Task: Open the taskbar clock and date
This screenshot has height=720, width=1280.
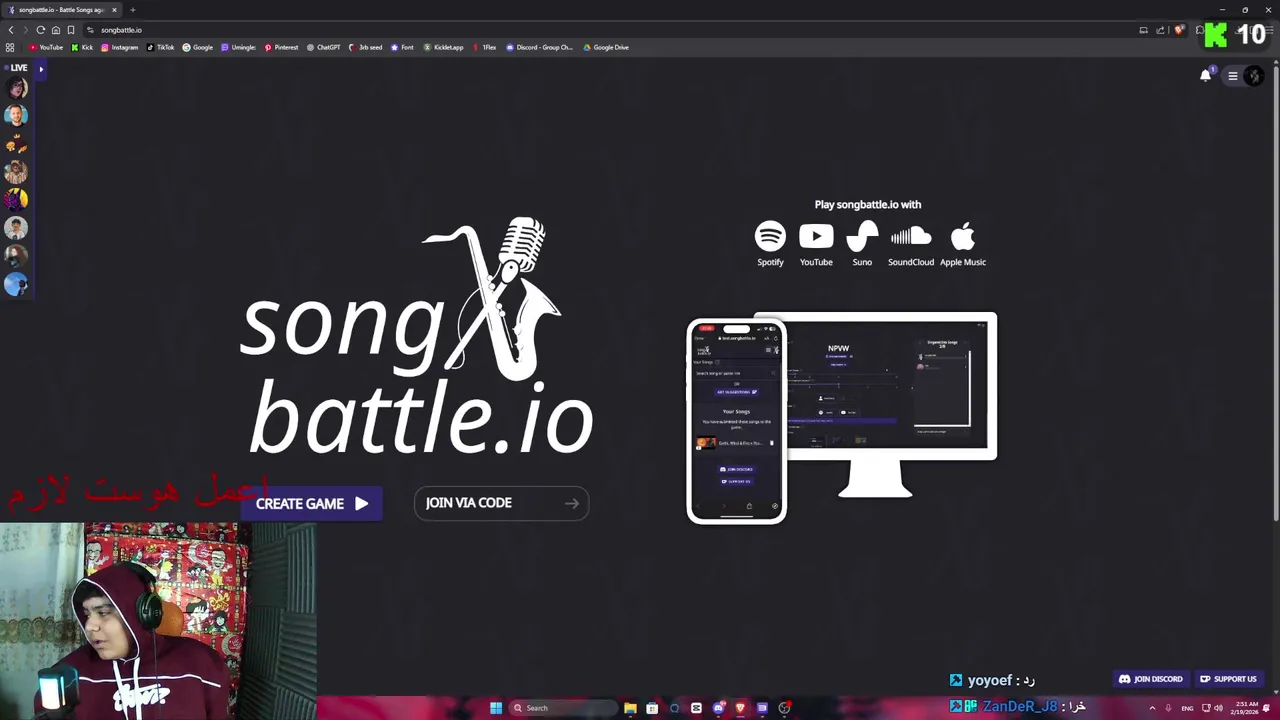Action: point(1246,707)
